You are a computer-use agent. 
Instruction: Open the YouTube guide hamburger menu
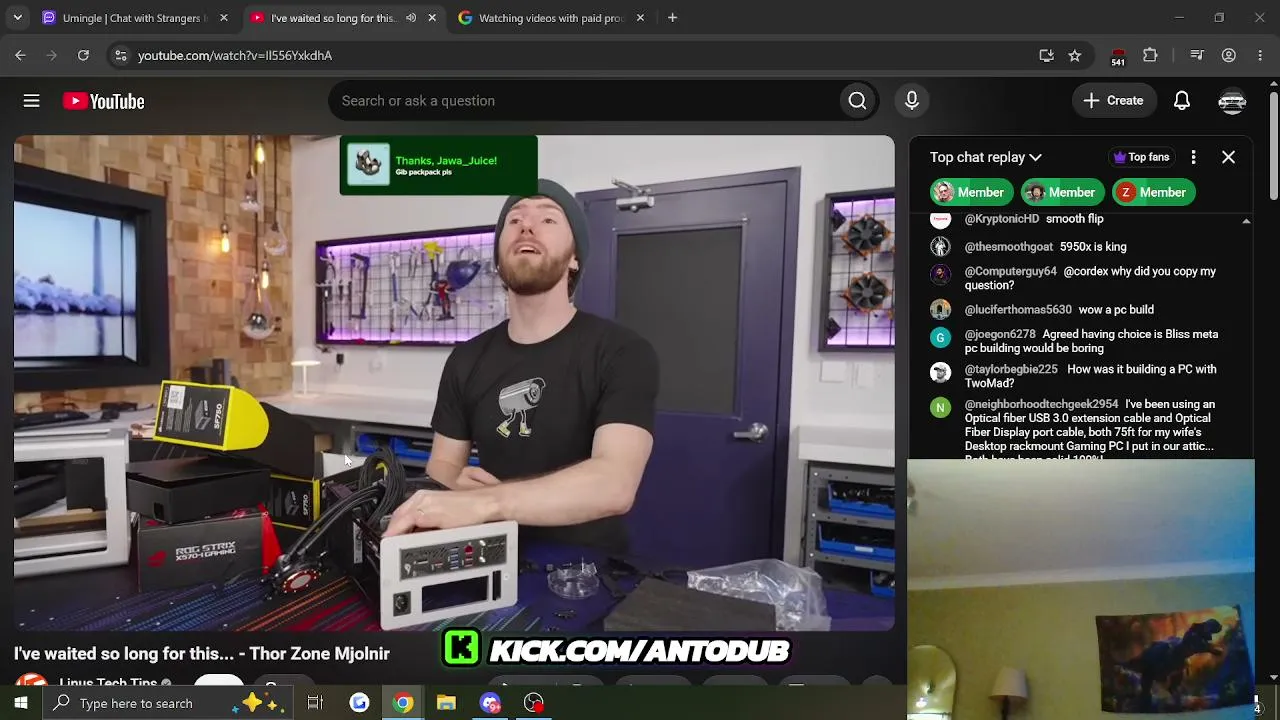(32, 101)
